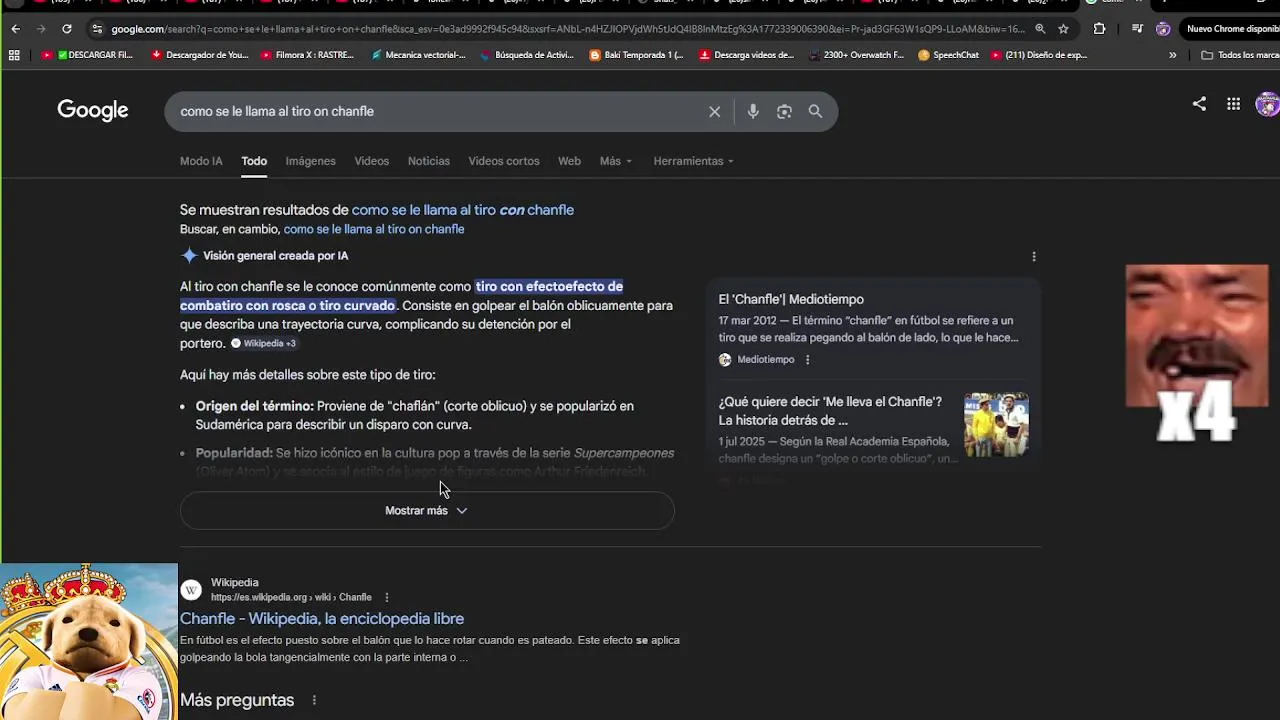Reload the page with the refresh icon

click(x=67, y=29)
